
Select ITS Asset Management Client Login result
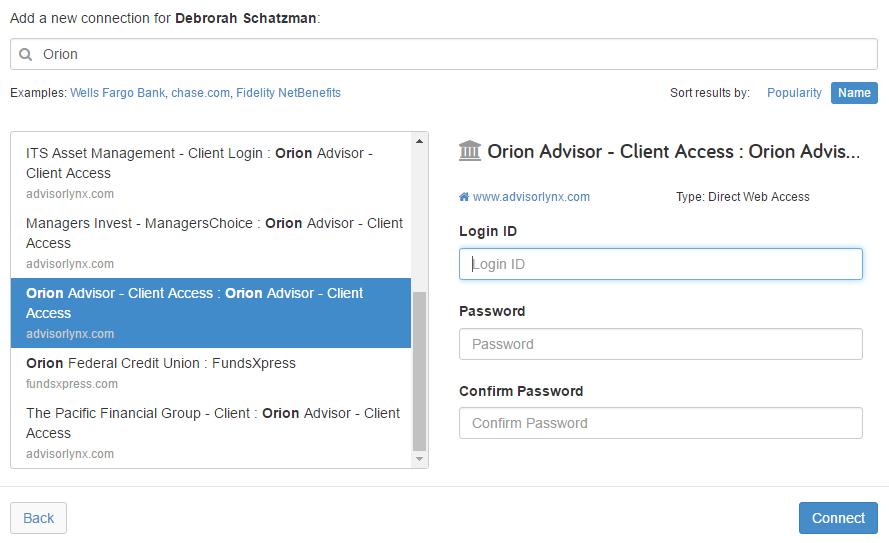point(211,173)
